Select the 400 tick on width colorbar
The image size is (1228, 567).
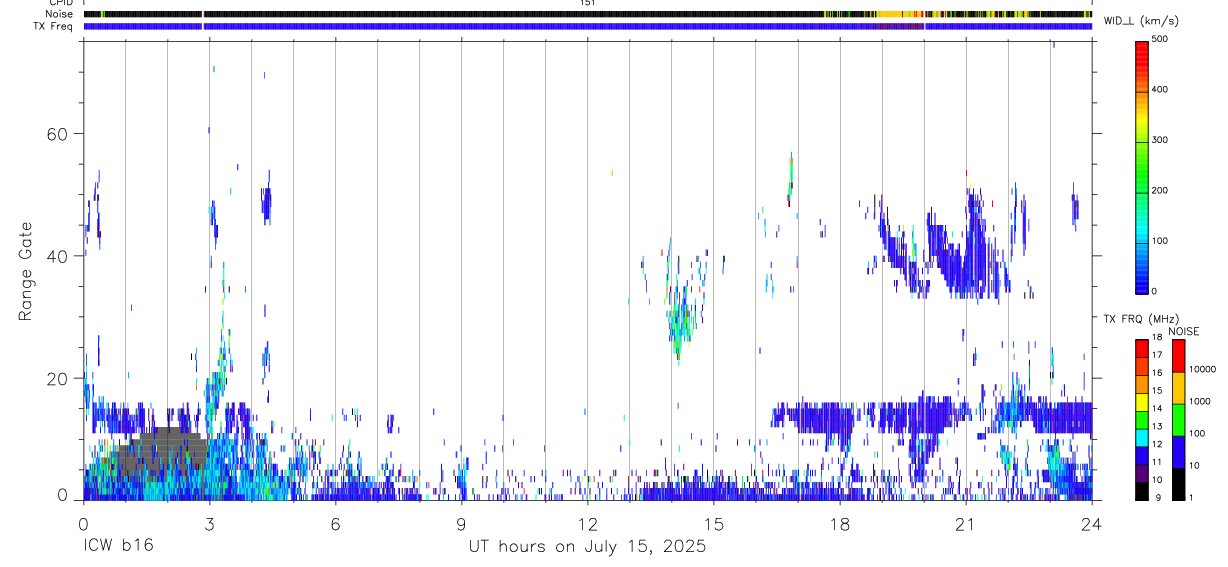pyautogui.click(x=1161, y=89)
